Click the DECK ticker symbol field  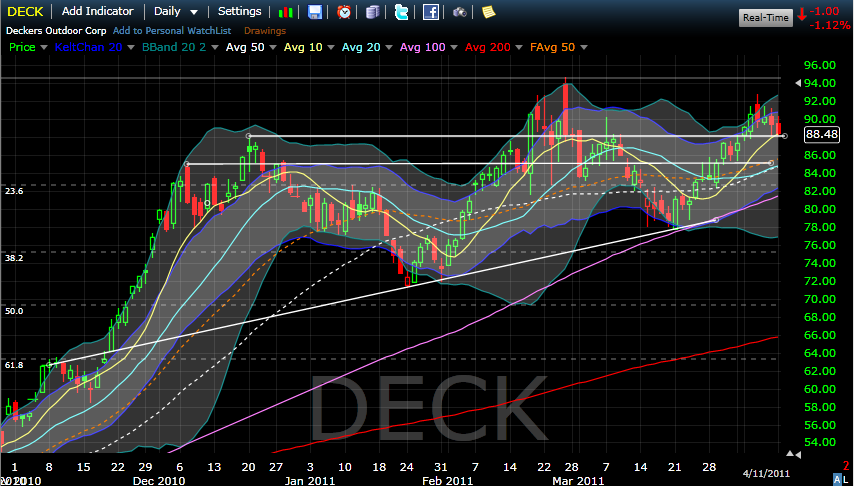[24, 12]
